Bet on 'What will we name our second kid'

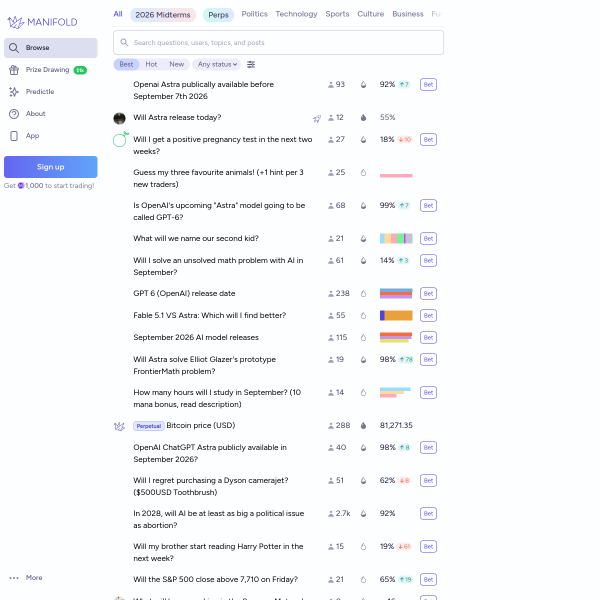tap(428, 239)
